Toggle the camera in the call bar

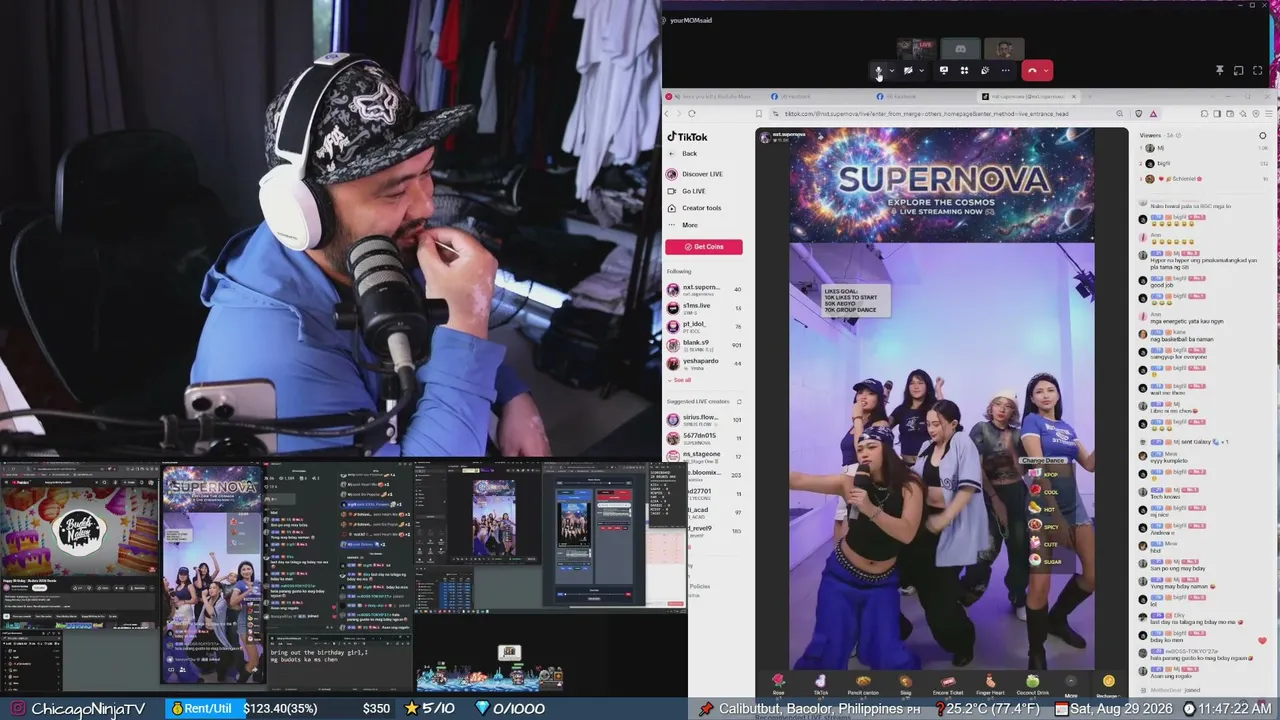point(908,71)
